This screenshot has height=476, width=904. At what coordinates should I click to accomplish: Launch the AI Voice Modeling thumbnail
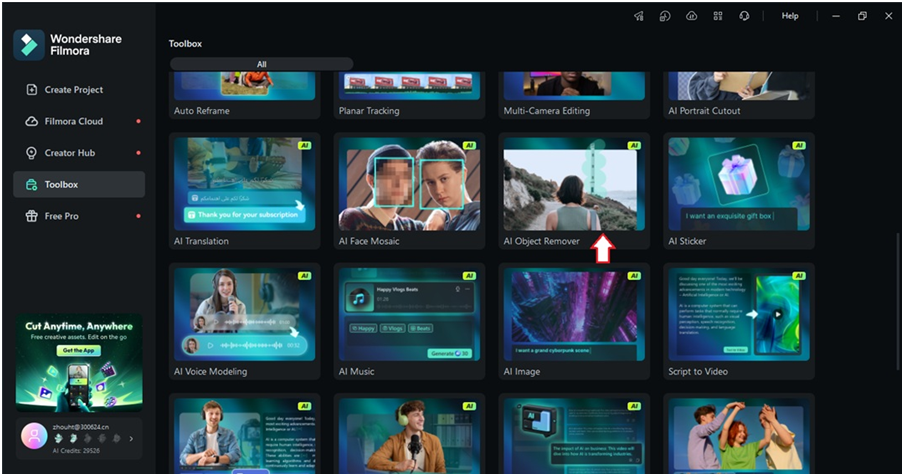tap(244, 315)
